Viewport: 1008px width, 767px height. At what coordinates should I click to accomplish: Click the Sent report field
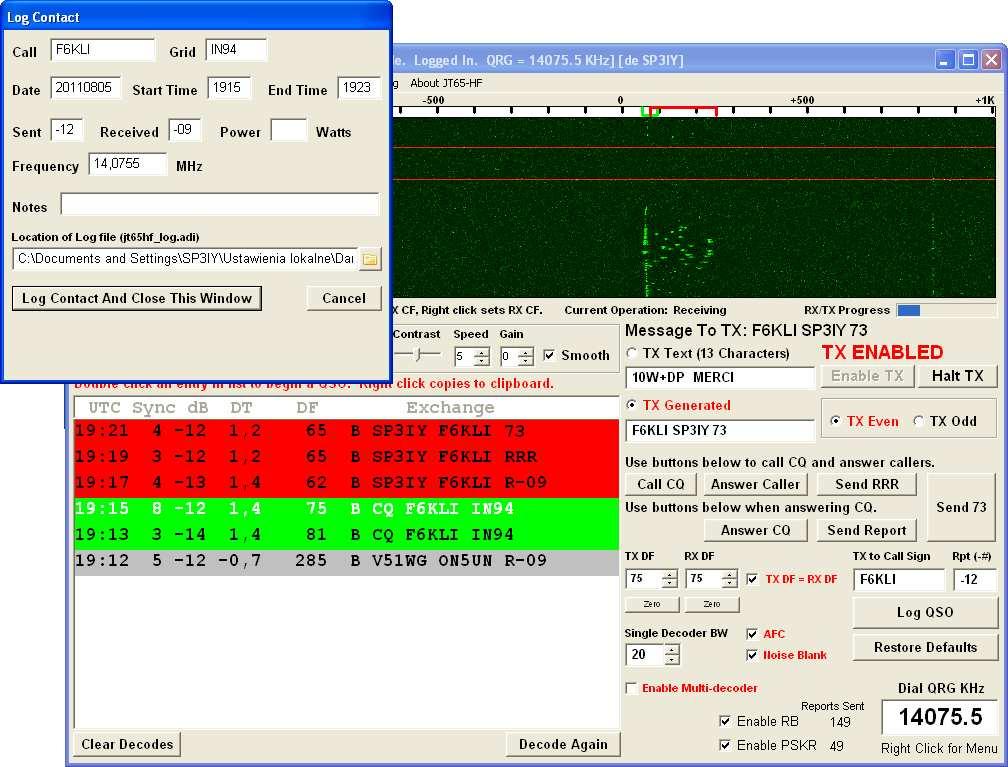tap(67, 130)
